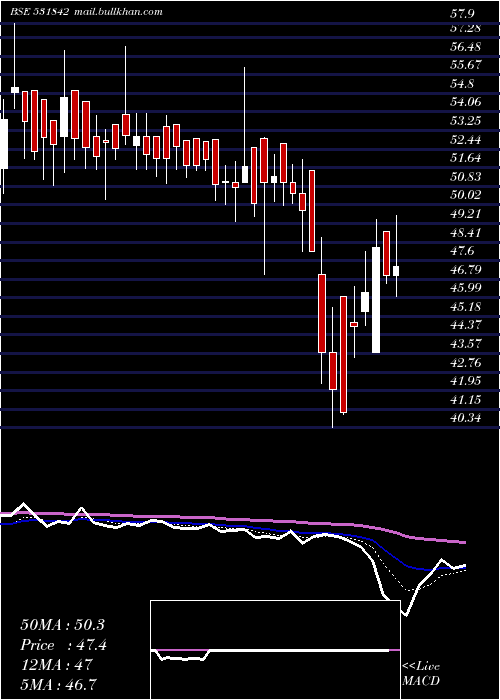Click the 46.79 price axis label
Viewport: 500px width, 700px height.
point(466,270)
